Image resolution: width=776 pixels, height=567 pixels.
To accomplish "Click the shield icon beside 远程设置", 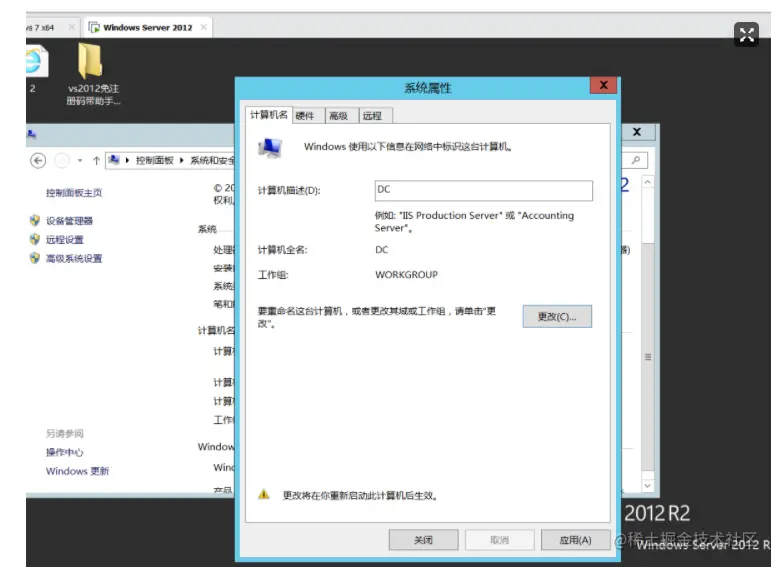I will coord(35,239).
